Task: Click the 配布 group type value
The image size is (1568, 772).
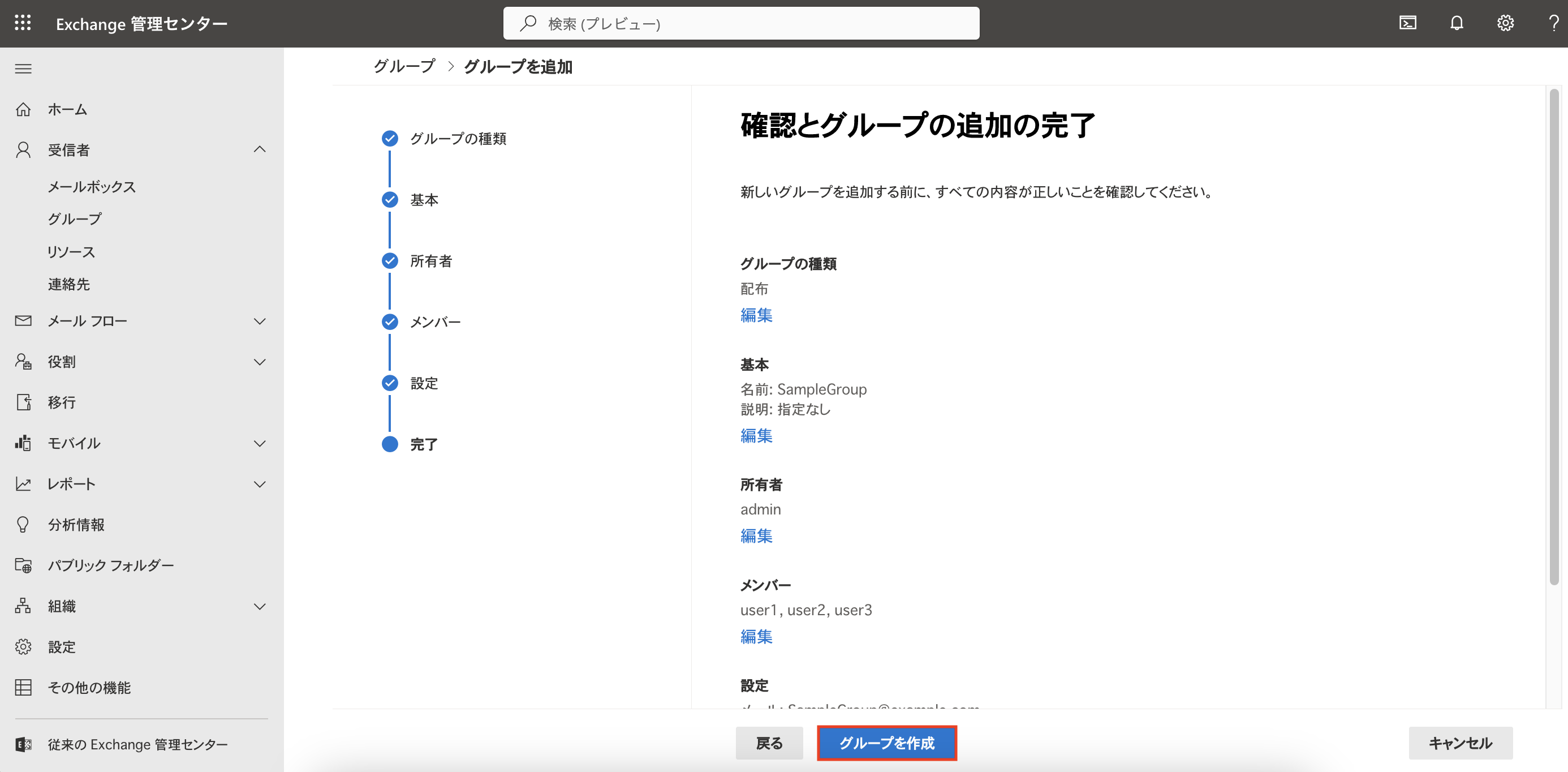Action: click(x=754, y=289)
